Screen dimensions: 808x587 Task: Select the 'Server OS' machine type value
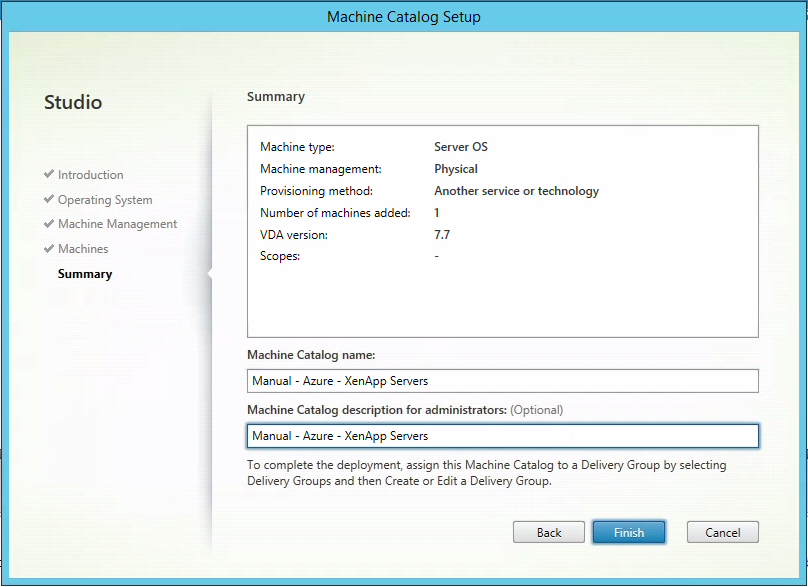point(461,147)
